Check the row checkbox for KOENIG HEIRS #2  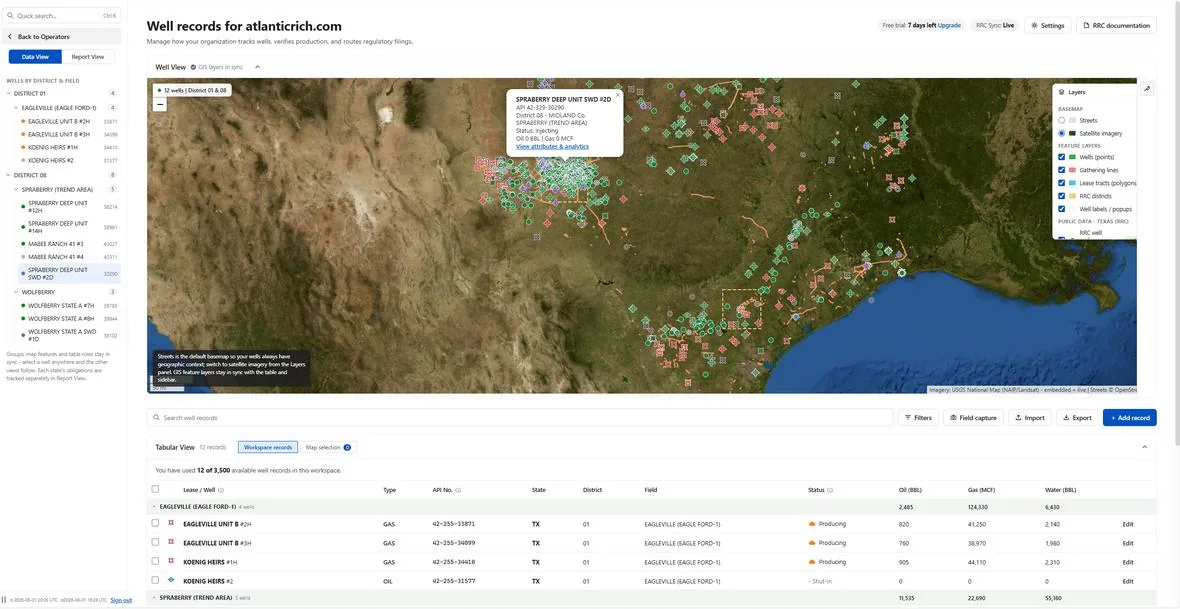[155, 580]
